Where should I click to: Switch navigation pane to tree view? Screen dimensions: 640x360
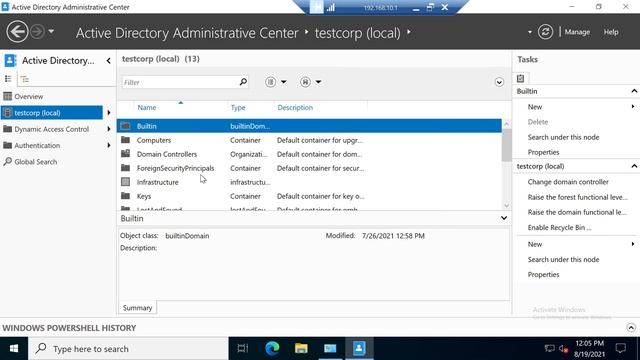[25, 79]
